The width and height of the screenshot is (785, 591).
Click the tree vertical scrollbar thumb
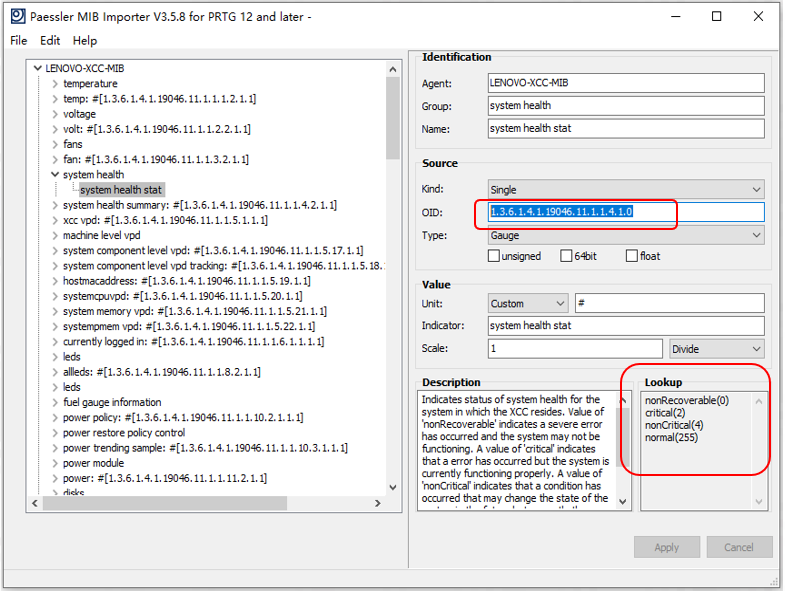tap(392, 118)
